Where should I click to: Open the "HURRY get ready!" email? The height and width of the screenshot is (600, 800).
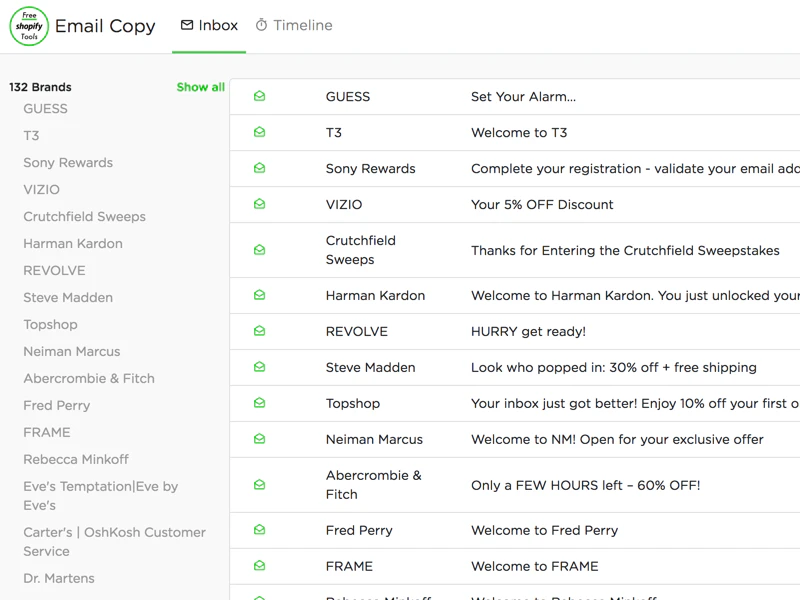pos(528,332)
